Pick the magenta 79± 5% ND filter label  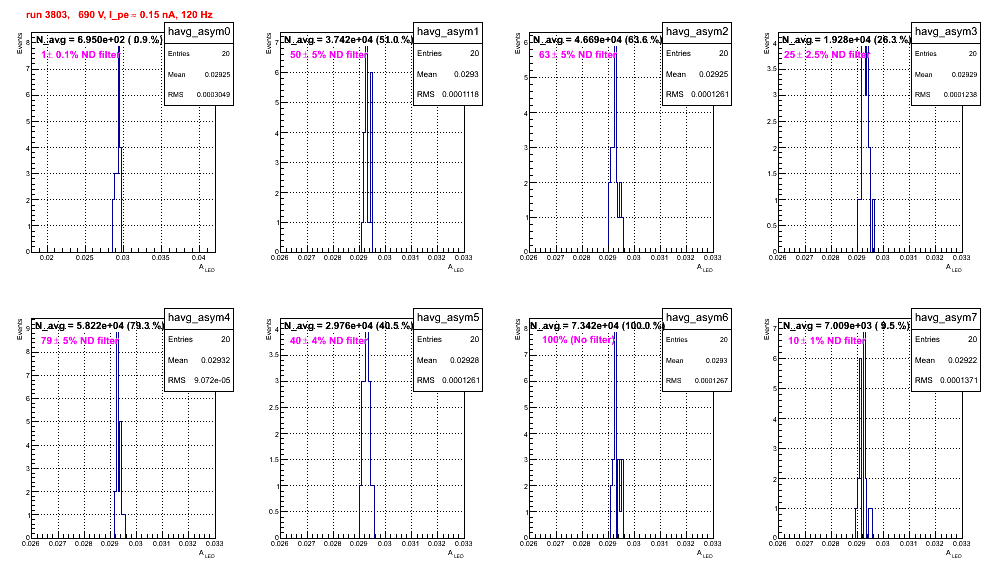click(x=79, y=341)
